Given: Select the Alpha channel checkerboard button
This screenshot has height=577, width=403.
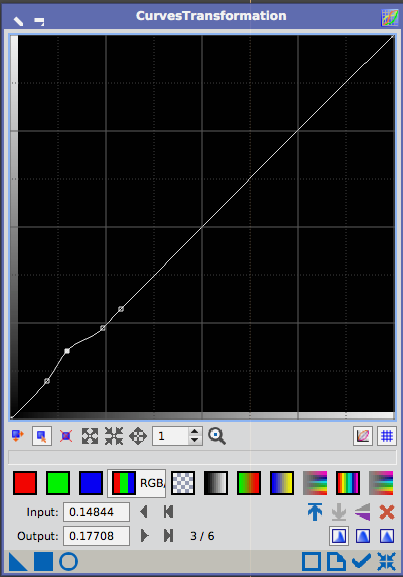Looking at the screenshot, I should (183, 483).
